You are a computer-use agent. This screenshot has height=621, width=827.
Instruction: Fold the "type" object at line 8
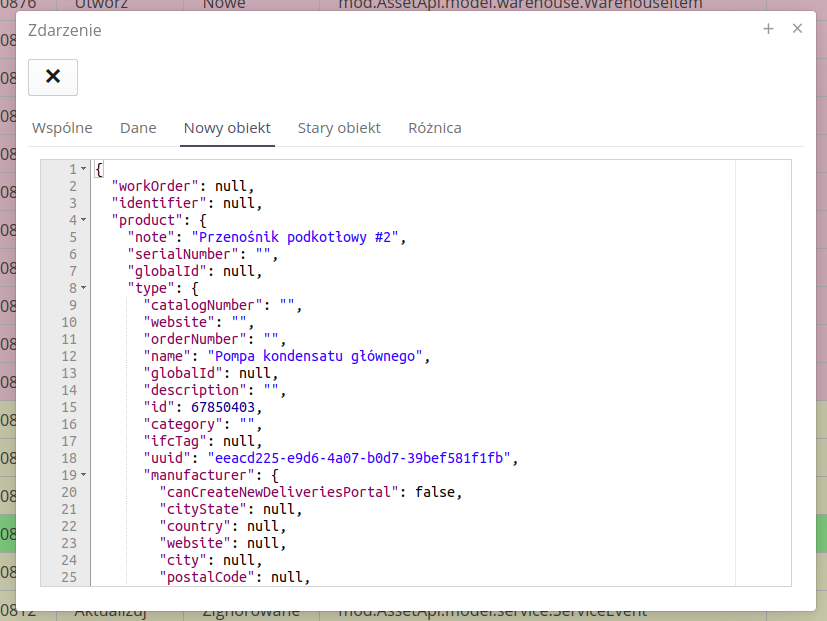84,288
